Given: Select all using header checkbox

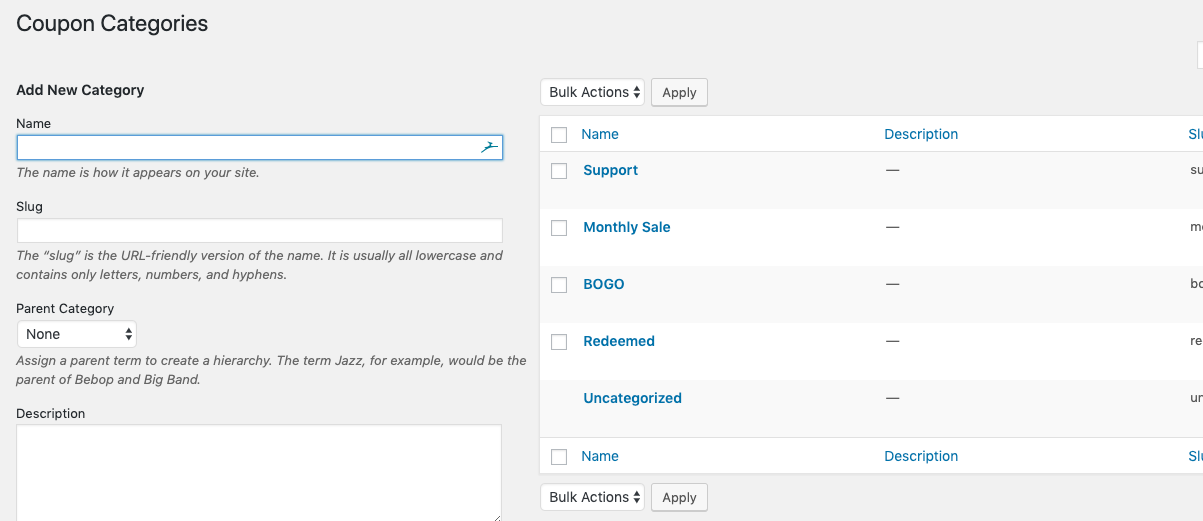Looking at the screenshot, I should (x=559, y=135).
